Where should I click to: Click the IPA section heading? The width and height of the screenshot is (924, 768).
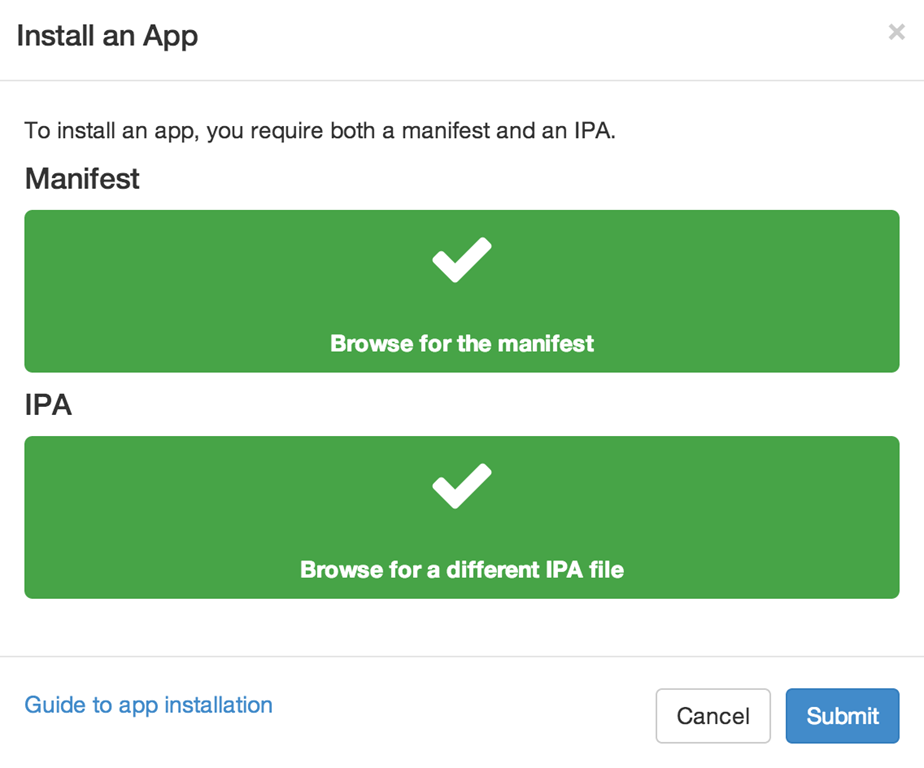(x=48, y=406)
